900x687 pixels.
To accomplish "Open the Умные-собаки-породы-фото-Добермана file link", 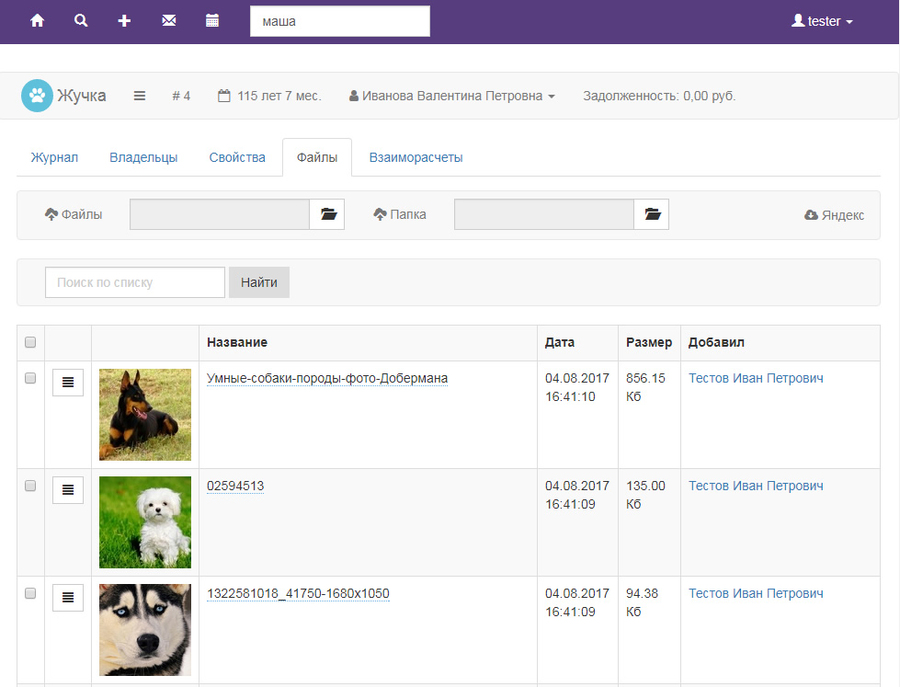I will 327,378.
